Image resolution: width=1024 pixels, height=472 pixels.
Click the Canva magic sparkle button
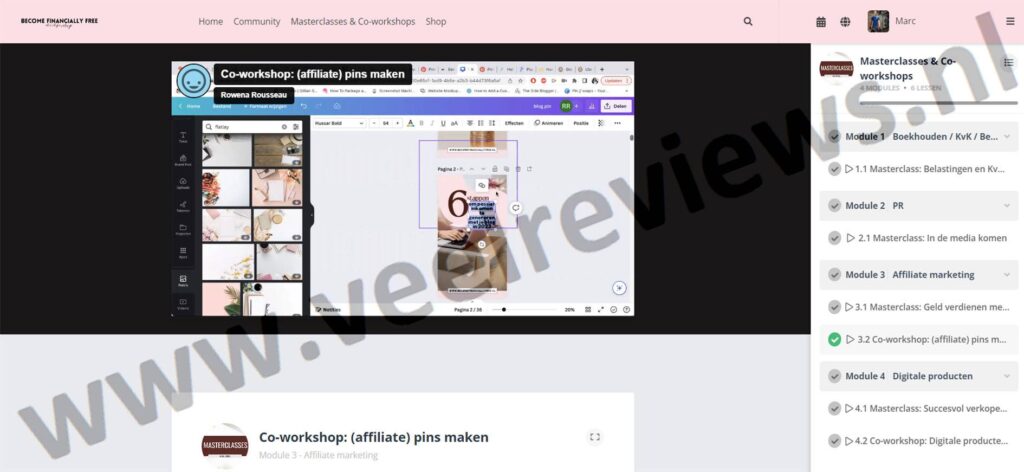(619, 288)
